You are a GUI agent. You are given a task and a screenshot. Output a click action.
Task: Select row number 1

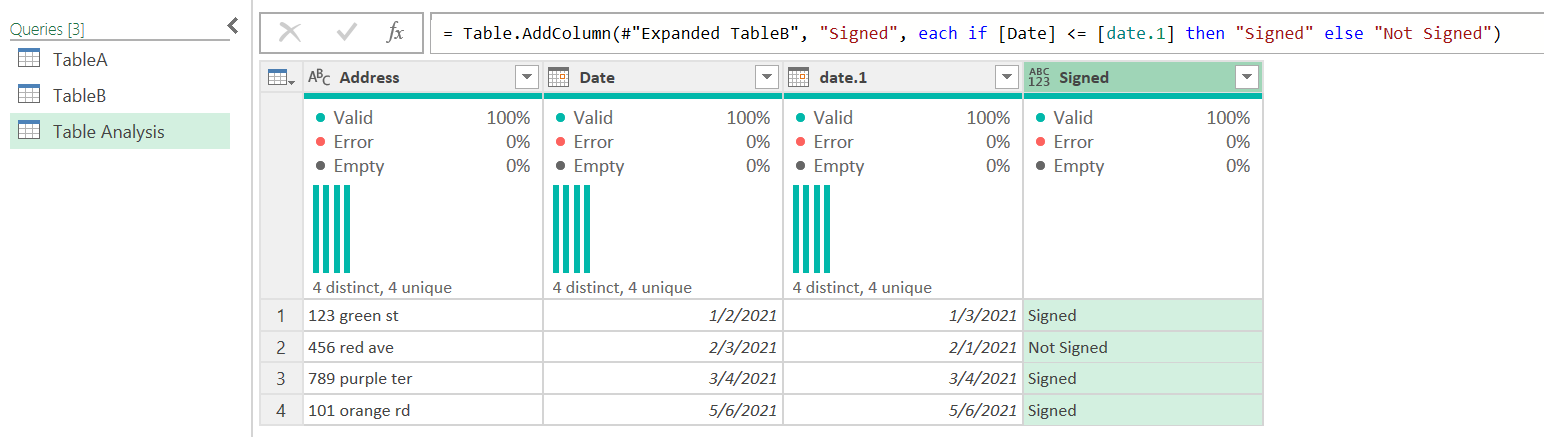point(282,315)
